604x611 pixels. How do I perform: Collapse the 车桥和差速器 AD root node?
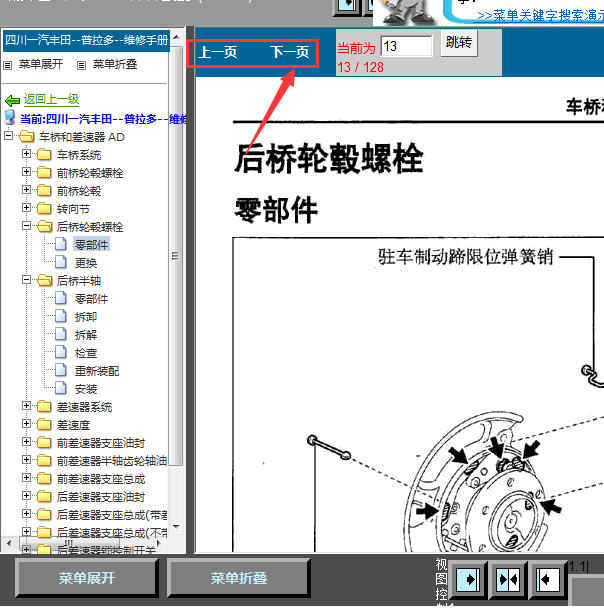[x=8, y=136]
